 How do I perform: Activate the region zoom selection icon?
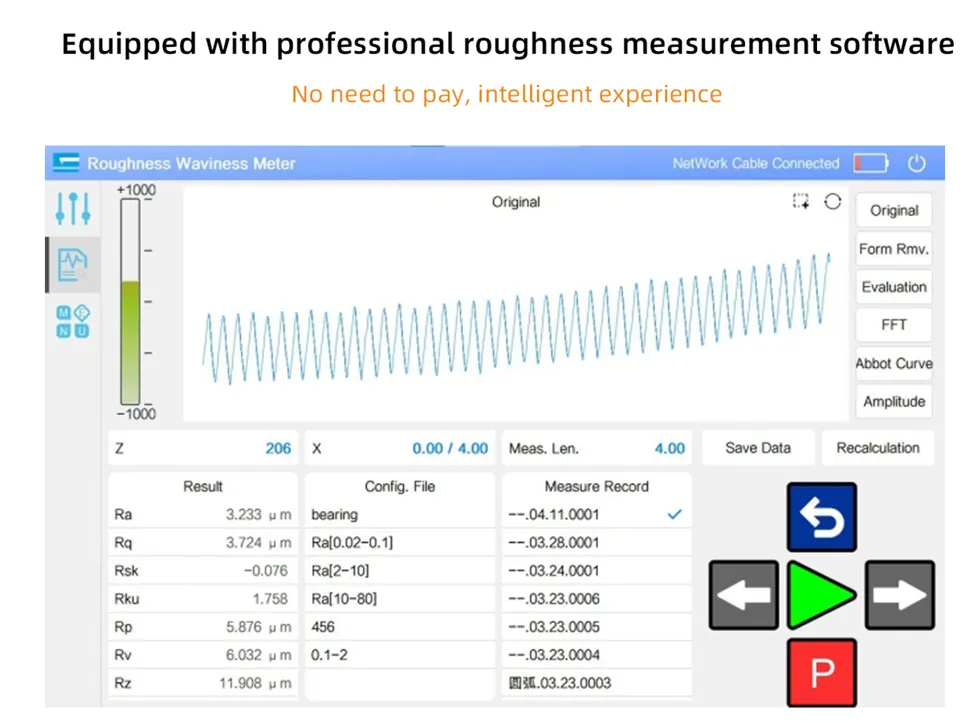800,201
